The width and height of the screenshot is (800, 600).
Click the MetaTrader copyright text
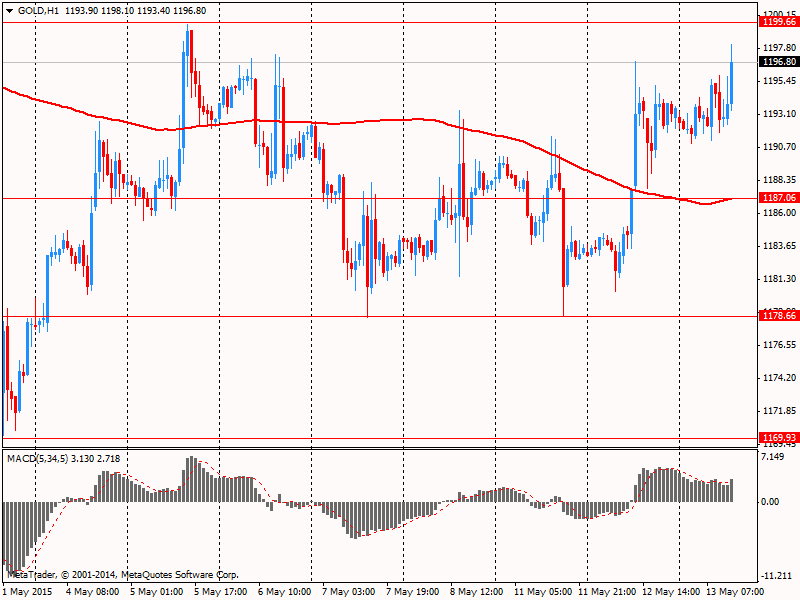point(122,575)
